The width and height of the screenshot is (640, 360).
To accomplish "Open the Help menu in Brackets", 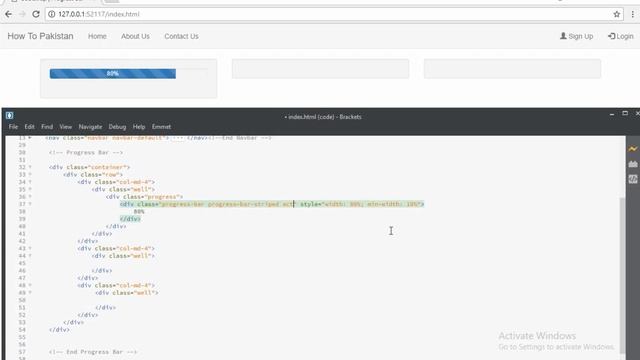I will tap(139, 127).
